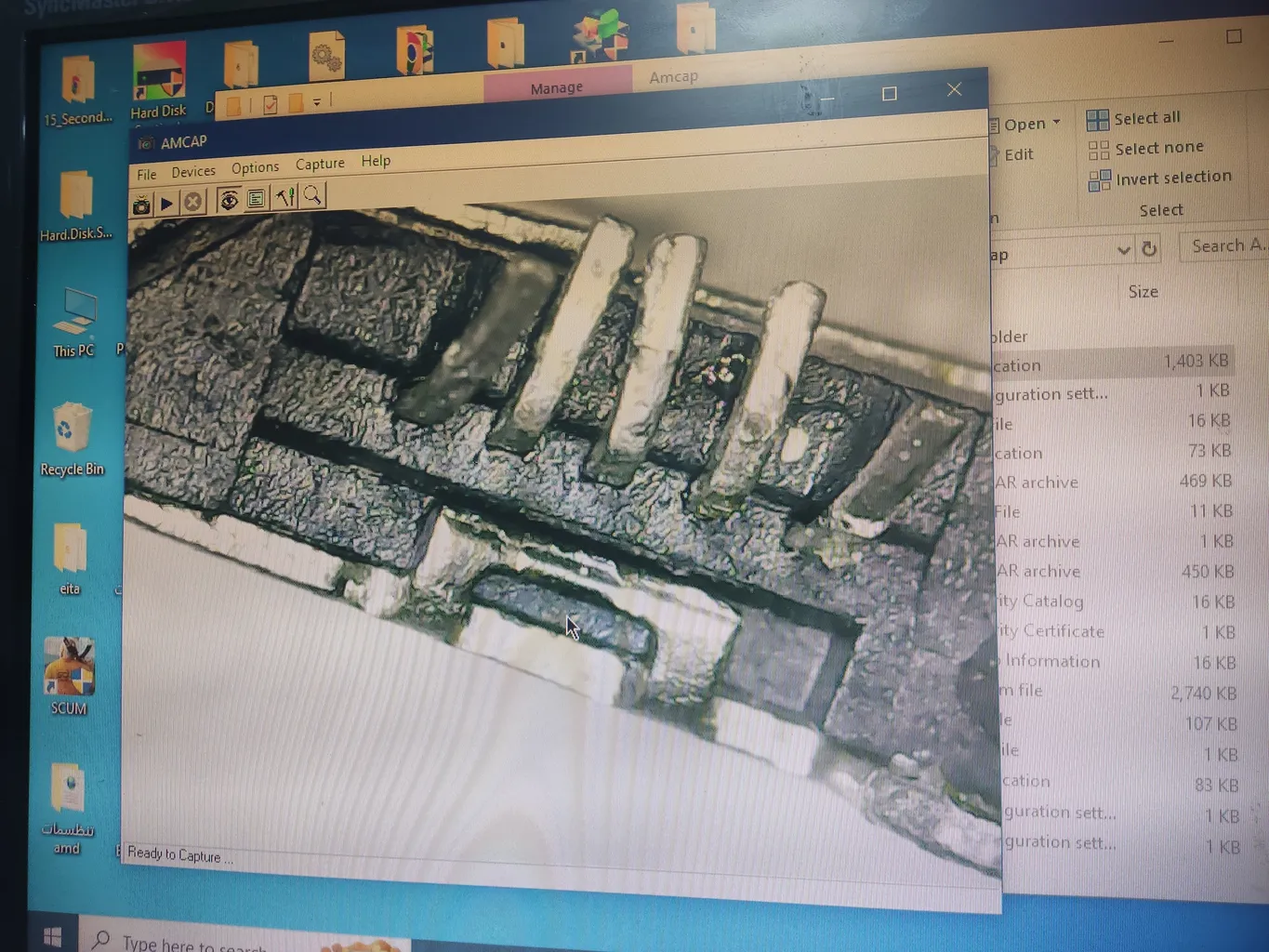Open the properties list icon in toolbar
1269x952 pixels.
click(x=257, y=199)
